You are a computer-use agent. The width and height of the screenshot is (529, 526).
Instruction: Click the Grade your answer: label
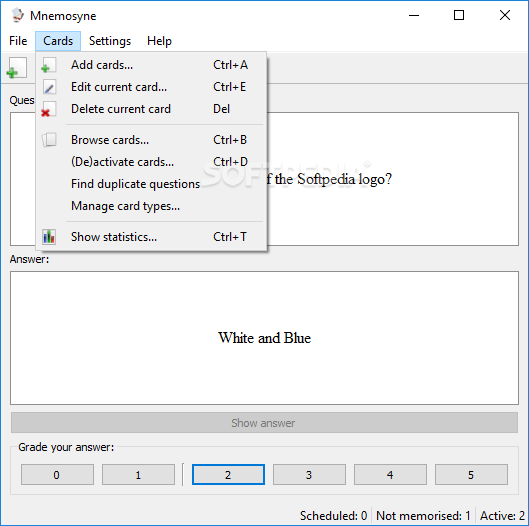[66, 447]
